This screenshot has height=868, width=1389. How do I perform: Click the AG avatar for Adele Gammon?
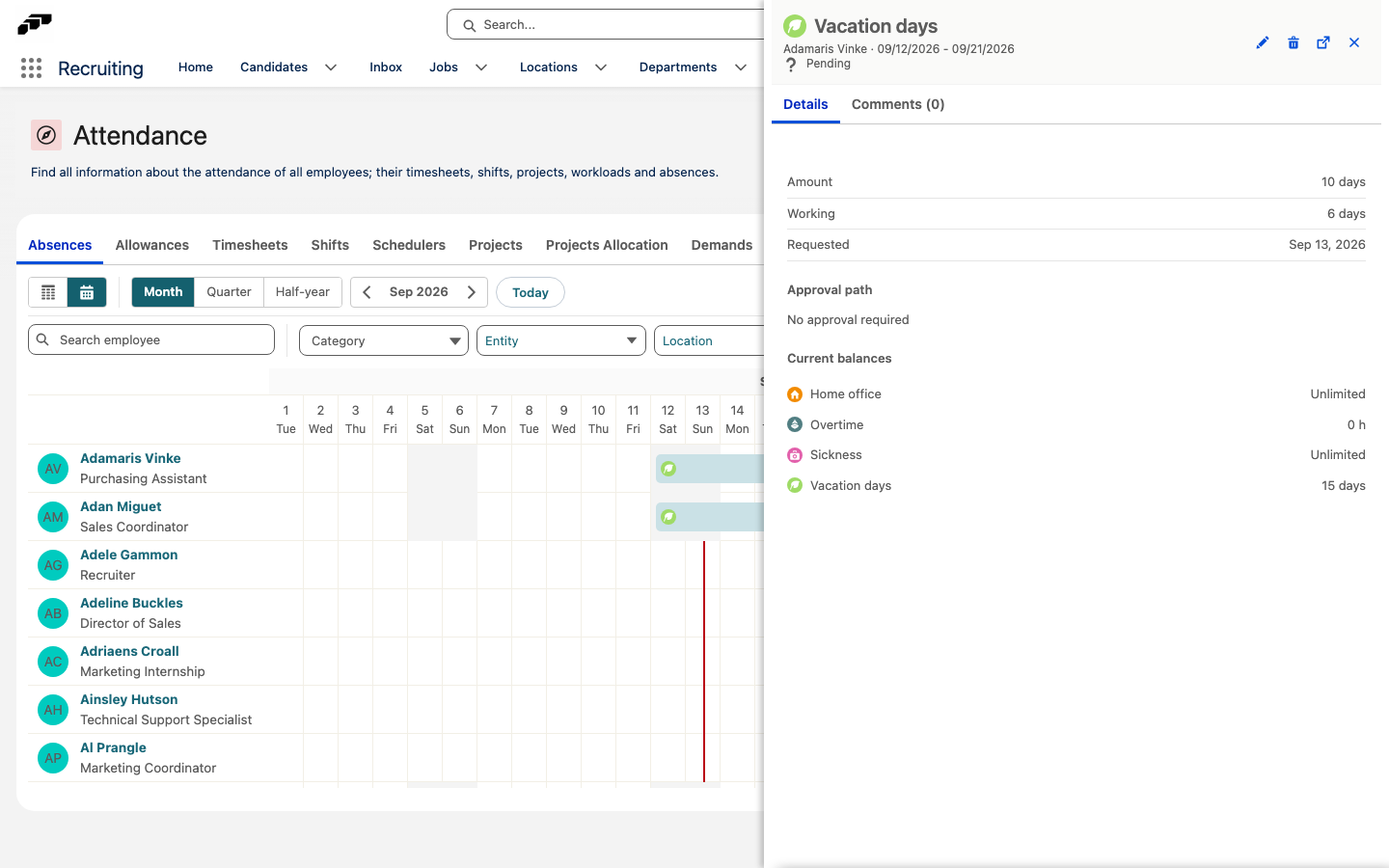(53, 565)
